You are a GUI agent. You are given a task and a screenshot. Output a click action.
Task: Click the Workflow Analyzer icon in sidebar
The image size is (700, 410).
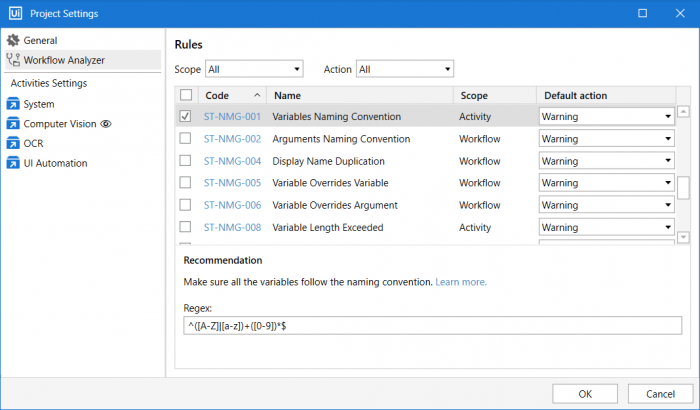point(13,61)
